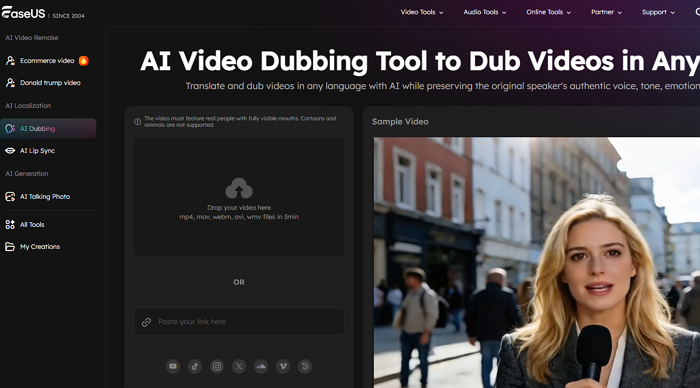Click the Drop your video here upload area
The width and height of the screenshot is (700, 388).
point(239,196)
